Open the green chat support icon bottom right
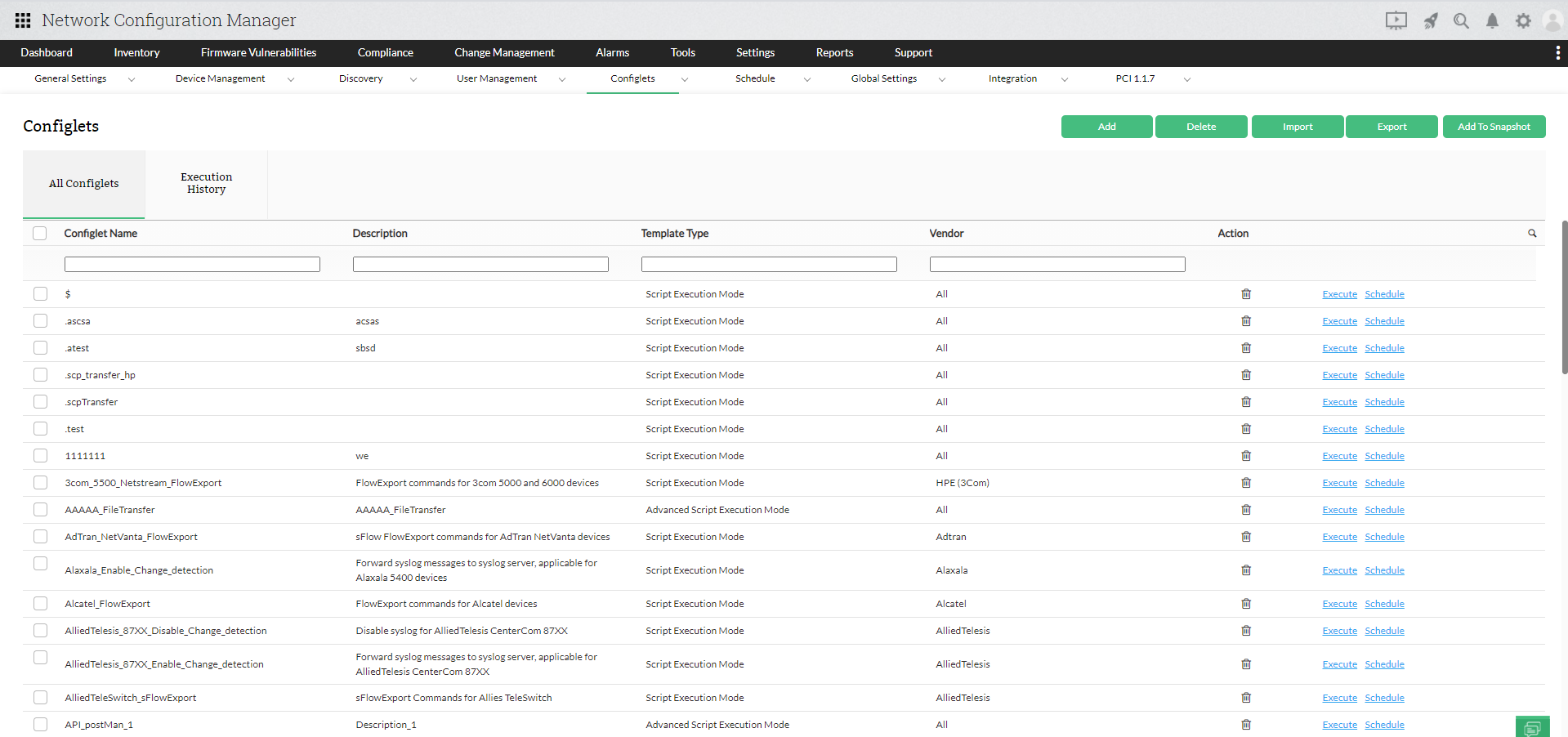Screen dimensions: 1568x737 pos(1532,726)
